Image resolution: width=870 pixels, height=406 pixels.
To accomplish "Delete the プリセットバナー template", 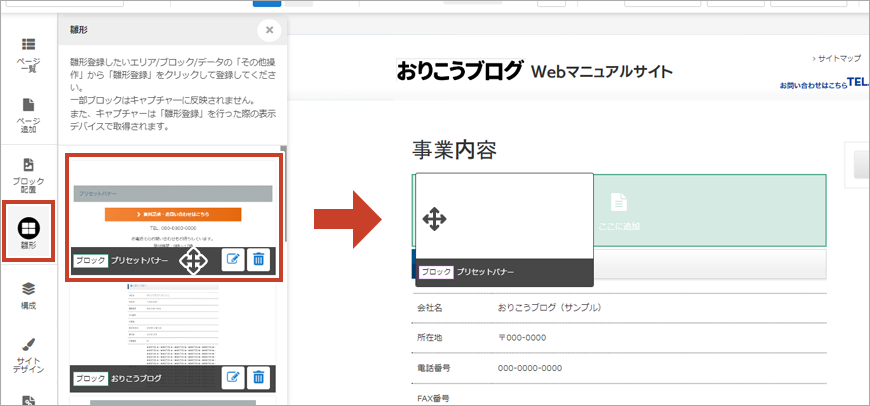I will (259, 260).
